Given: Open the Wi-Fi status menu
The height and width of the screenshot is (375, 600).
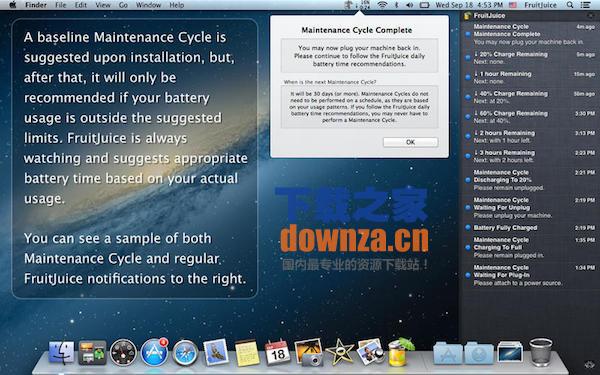Looking at the screenshot, I should pyautogui.click(x=382, y=5).
